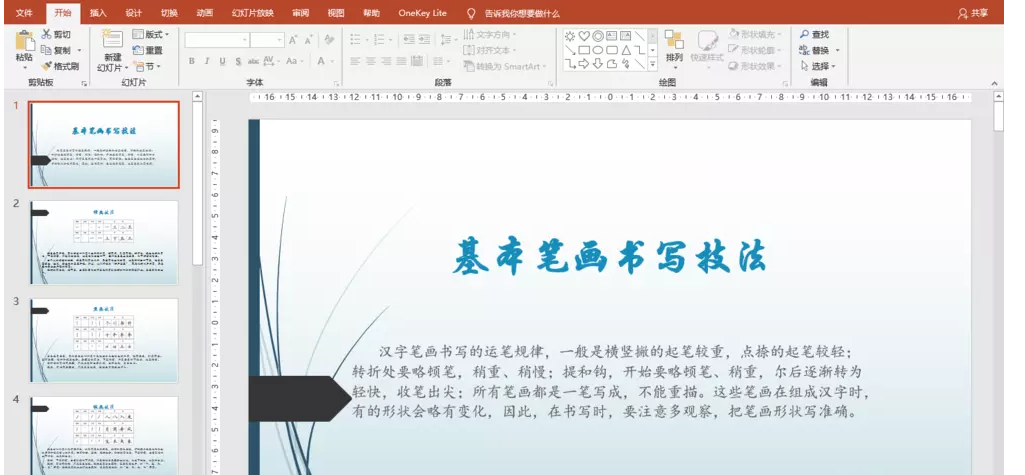Click the Copy (复制) icon
This screenshot has height=475, width=1025.
(x=46, y=50)
